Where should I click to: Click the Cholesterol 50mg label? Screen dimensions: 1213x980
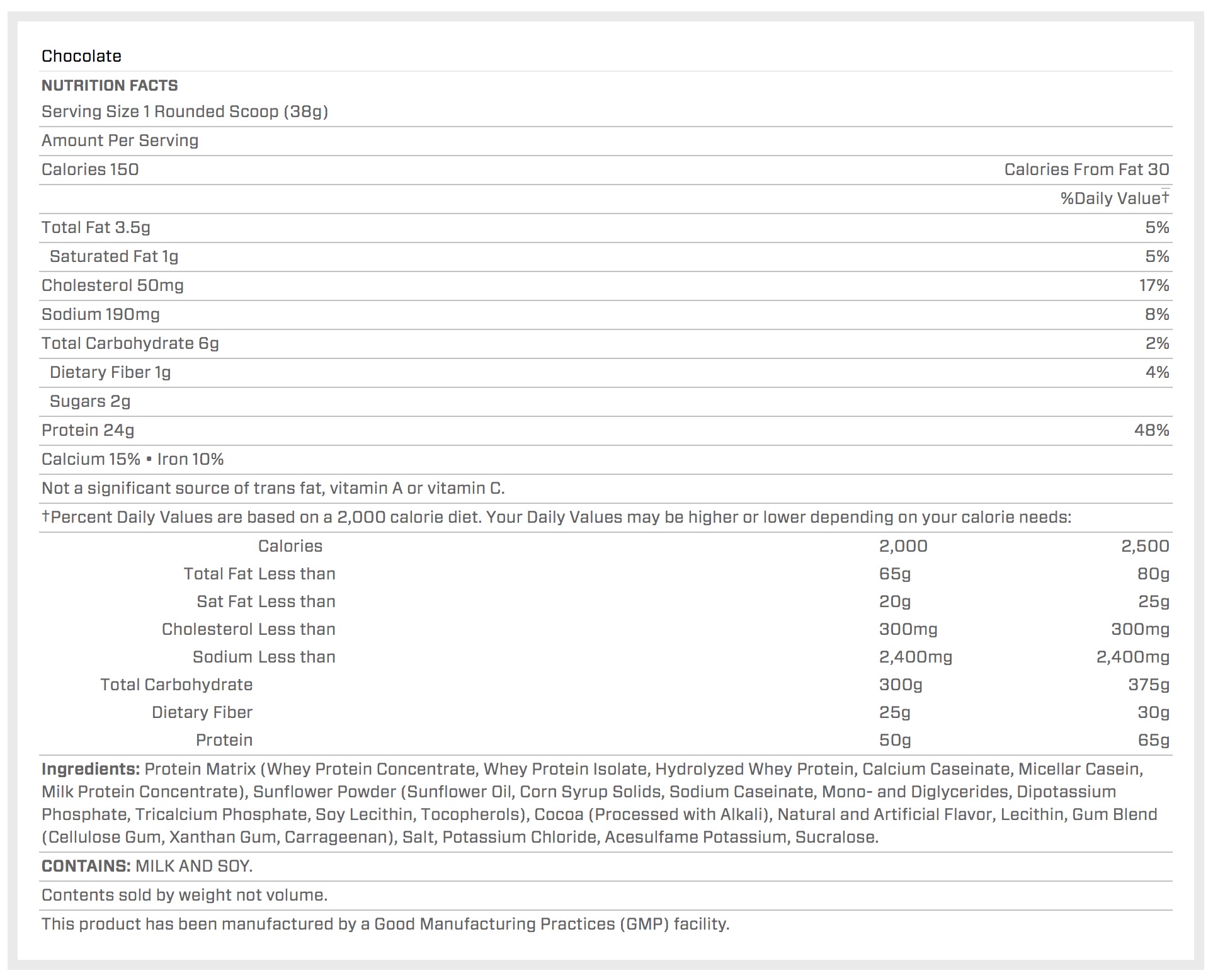coord(113,285)
